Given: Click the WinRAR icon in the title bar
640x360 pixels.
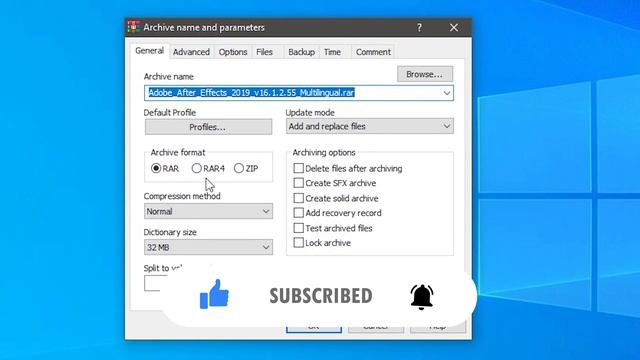Looking at the screenshot, I should (133, 27).
